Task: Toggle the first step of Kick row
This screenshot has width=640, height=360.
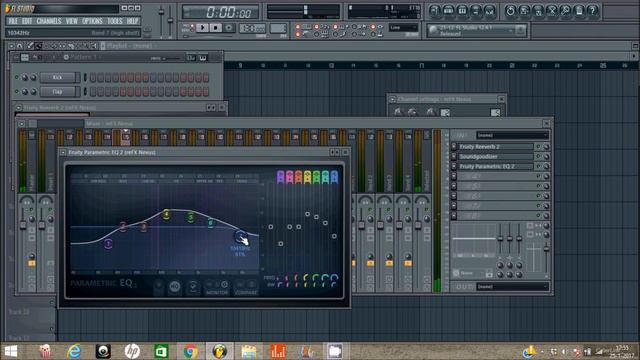Action: (93, 77)
